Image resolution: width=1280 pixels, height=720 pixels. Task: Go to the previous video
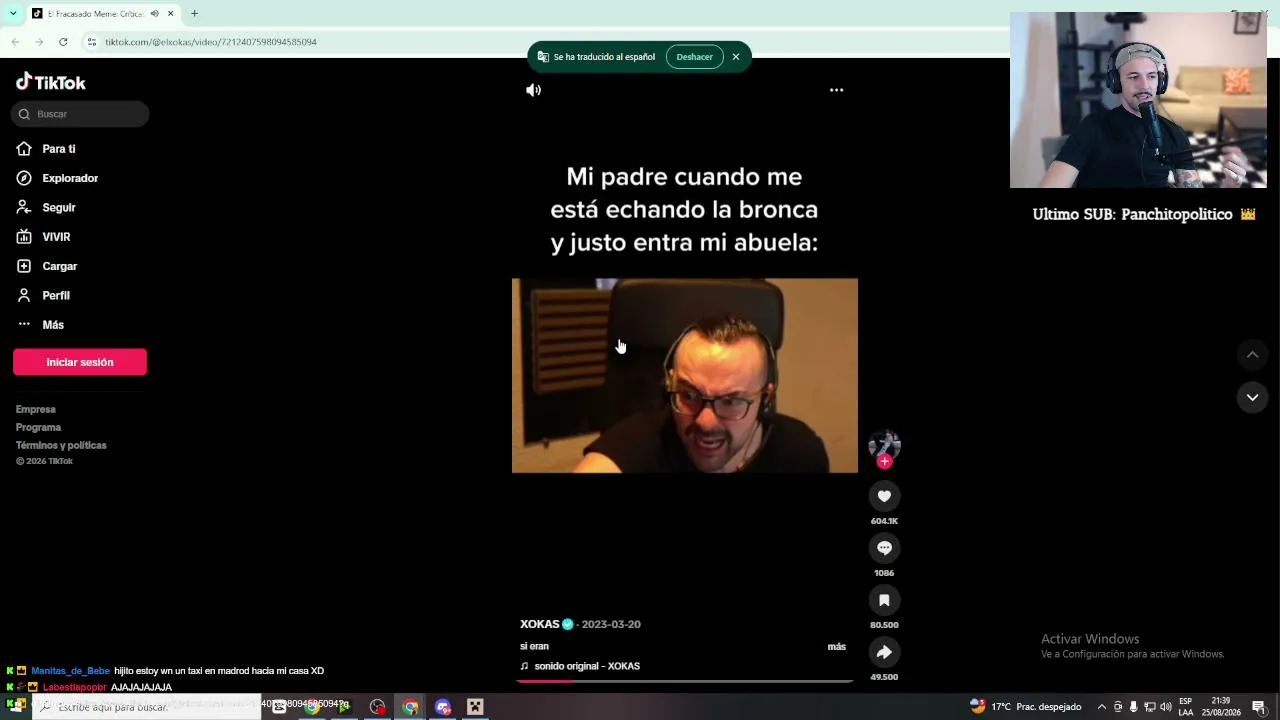(1252, 355)
